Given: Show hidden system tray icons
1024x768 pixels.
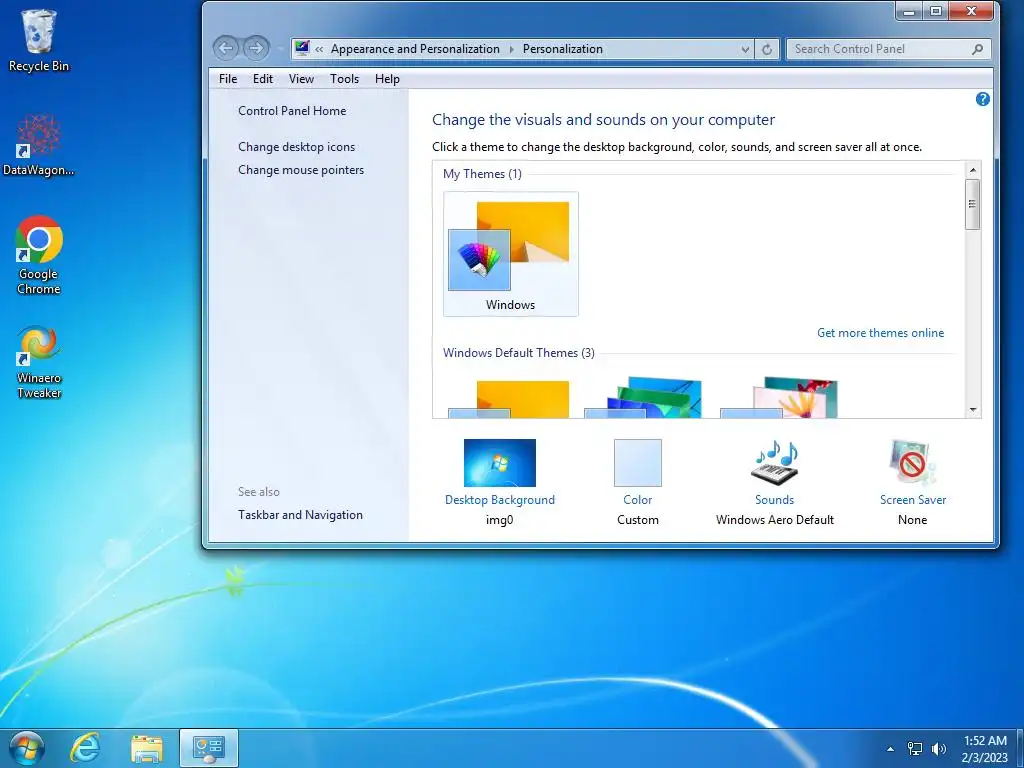Looking at the screenshot, I should tap(890, 749).
